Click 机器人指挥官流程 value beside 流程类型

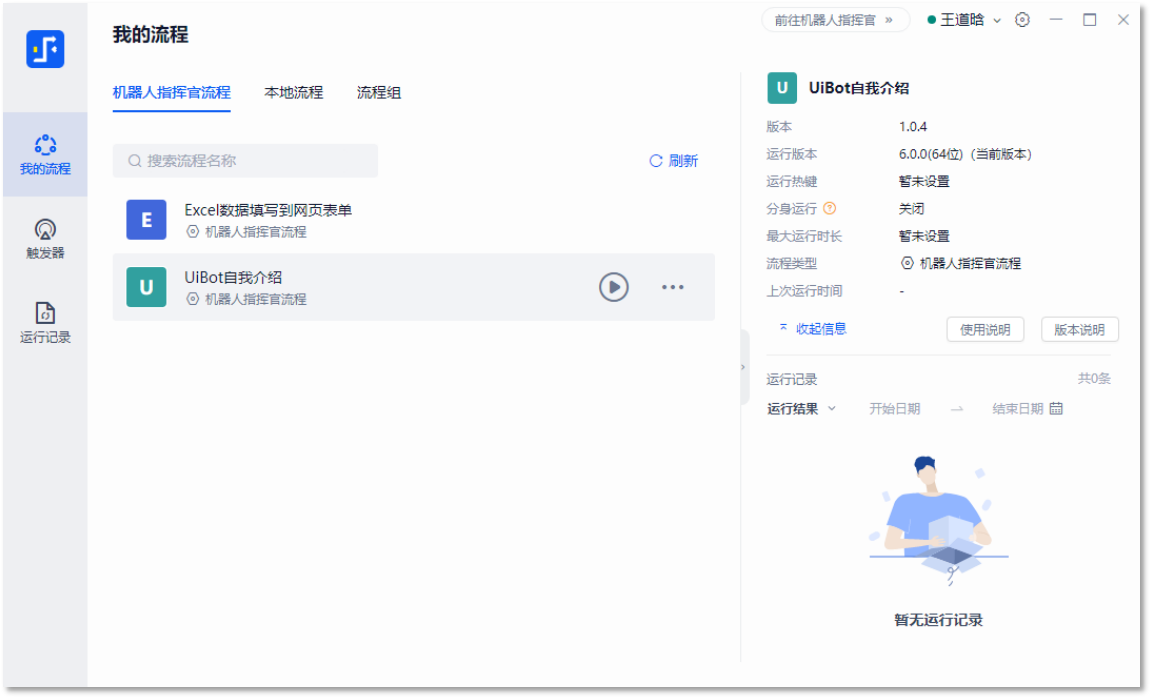coord(962,264)
